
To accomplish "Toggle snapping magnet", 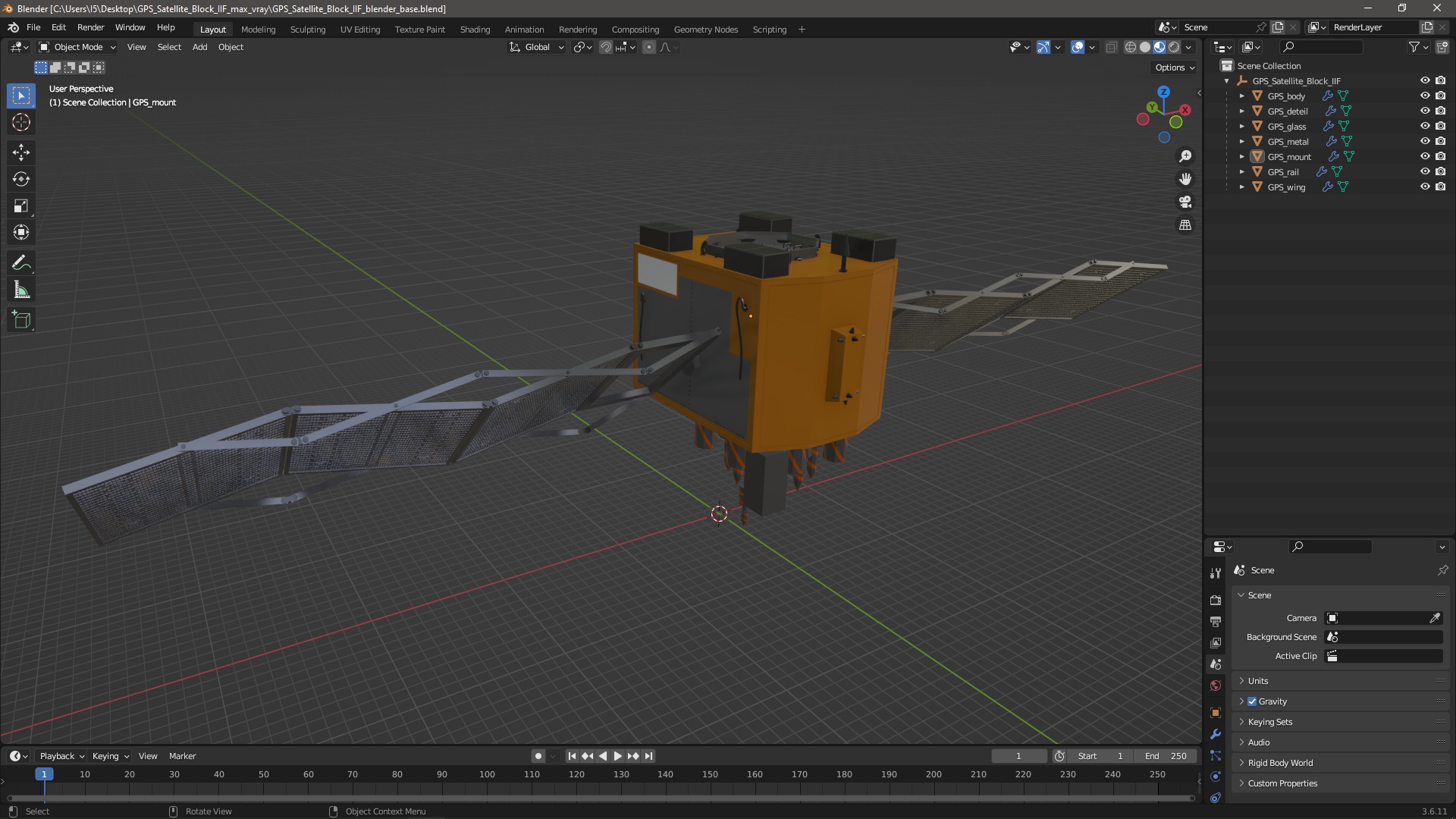I will pos(605,47).
